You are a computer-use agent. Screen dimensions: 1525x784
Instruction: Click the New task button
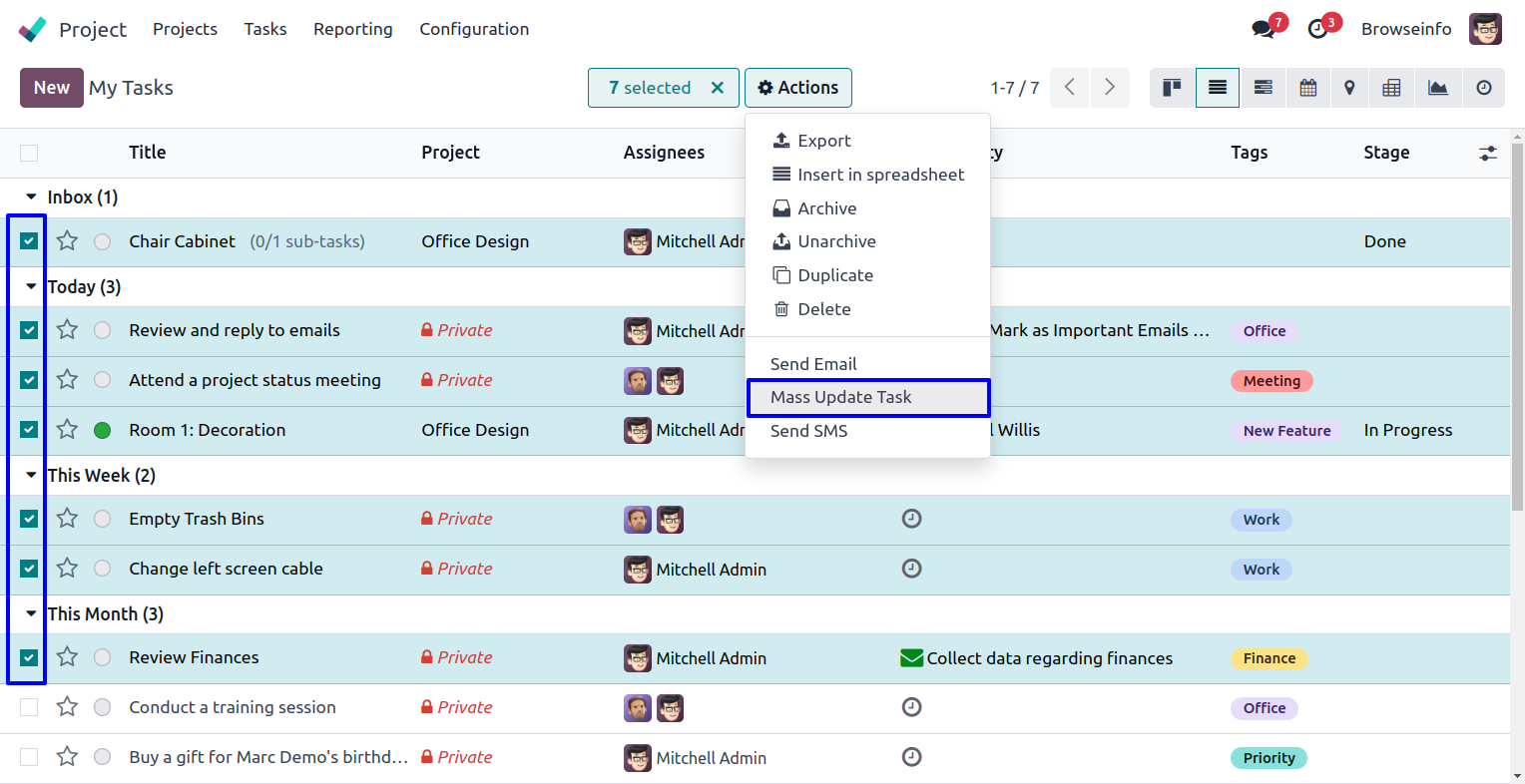[51, 88]
